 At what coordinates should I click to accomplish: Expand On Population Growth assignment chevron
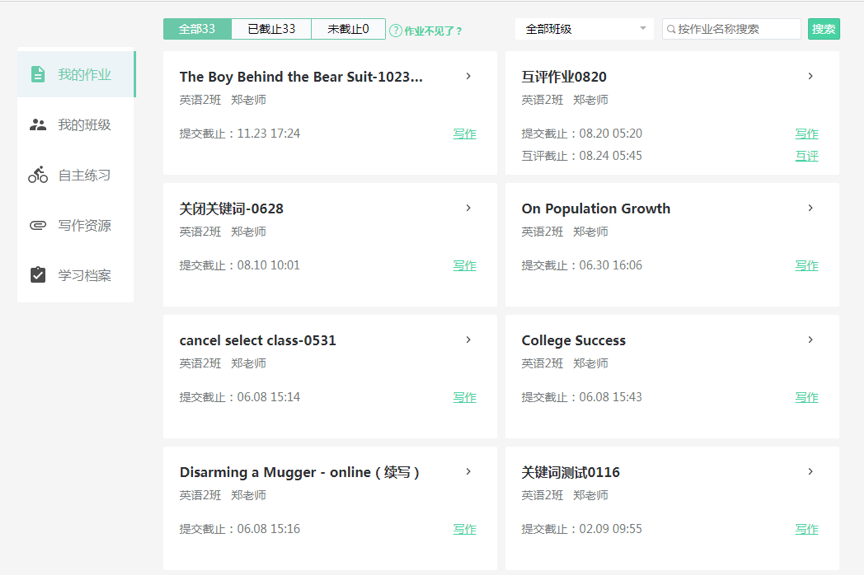pos(810,208)
